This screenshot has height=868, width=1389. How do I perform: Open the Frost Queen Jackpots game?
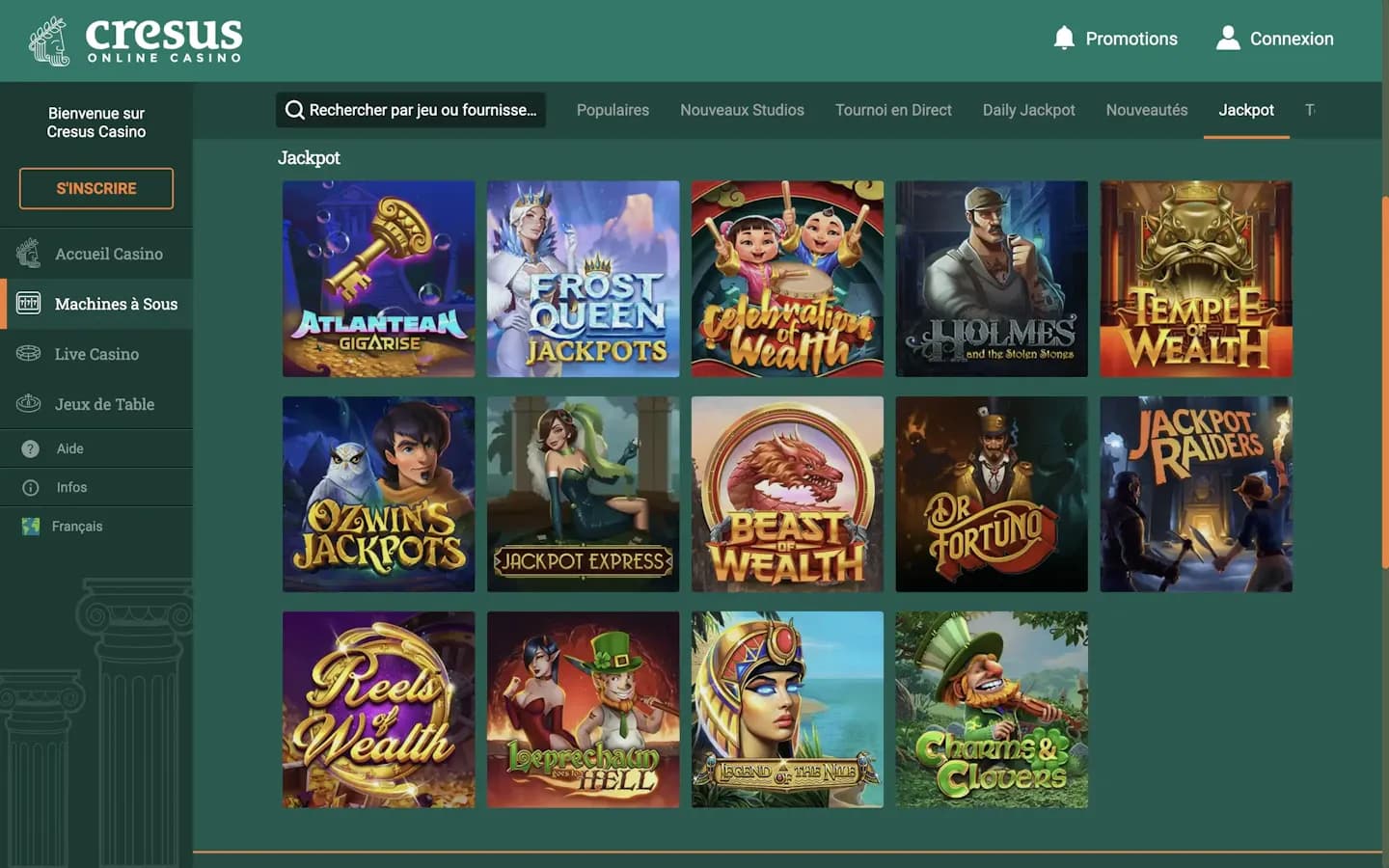(583, 279)
